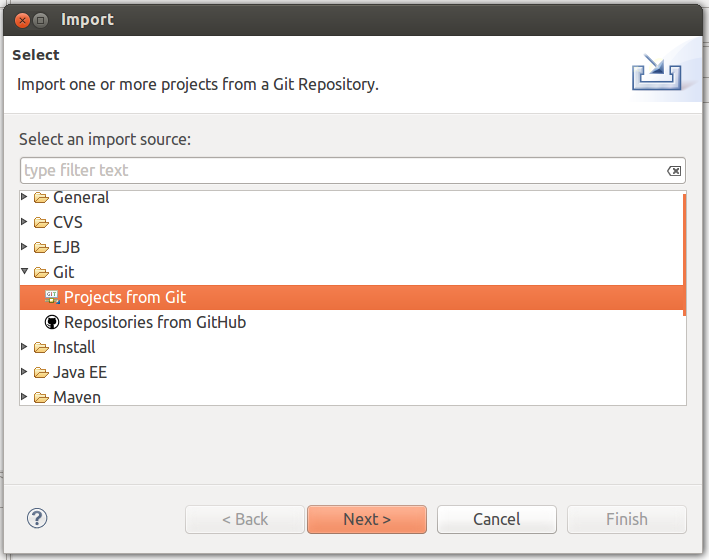Expand the Install category arrow

click(24, 346)
